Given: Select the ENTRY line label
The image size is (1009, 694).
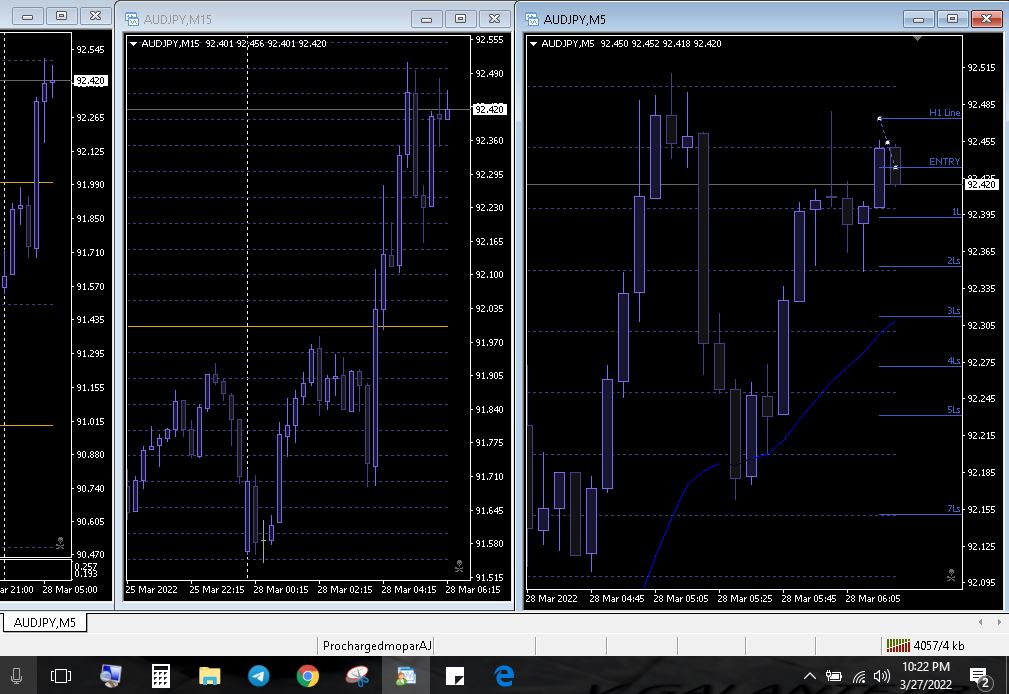Looking at the screenshot, I should pos(944,162).
